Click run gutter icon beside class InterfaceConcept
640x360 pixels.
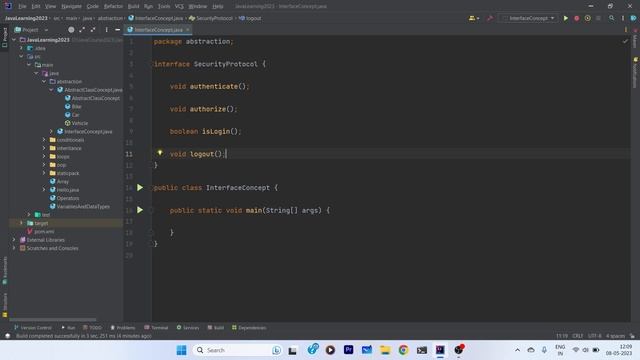pos(140,188)
